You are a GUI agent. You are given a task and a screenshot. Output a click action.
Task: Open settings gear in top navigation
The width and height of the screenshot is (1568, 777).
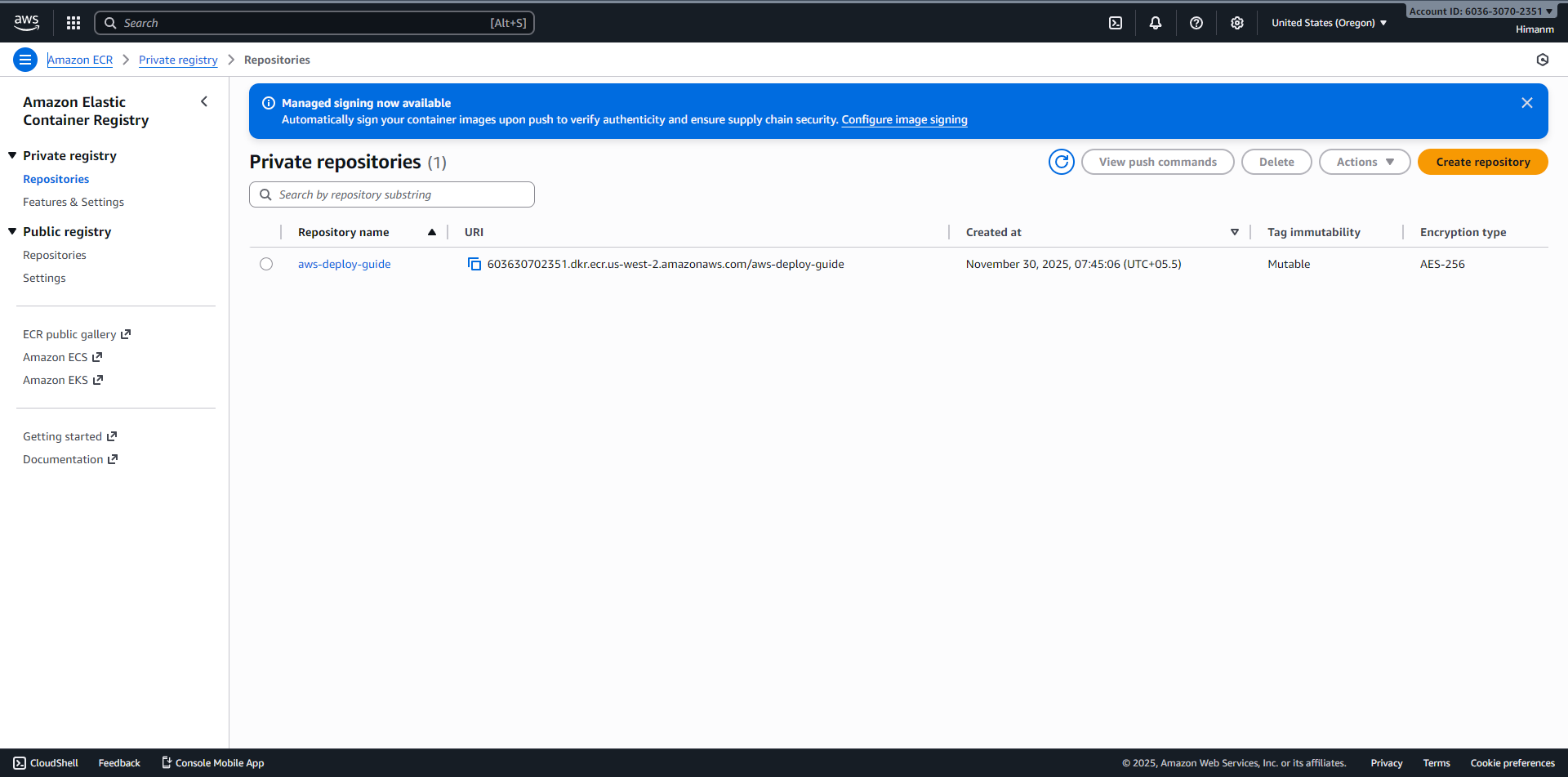[1237, 23]
